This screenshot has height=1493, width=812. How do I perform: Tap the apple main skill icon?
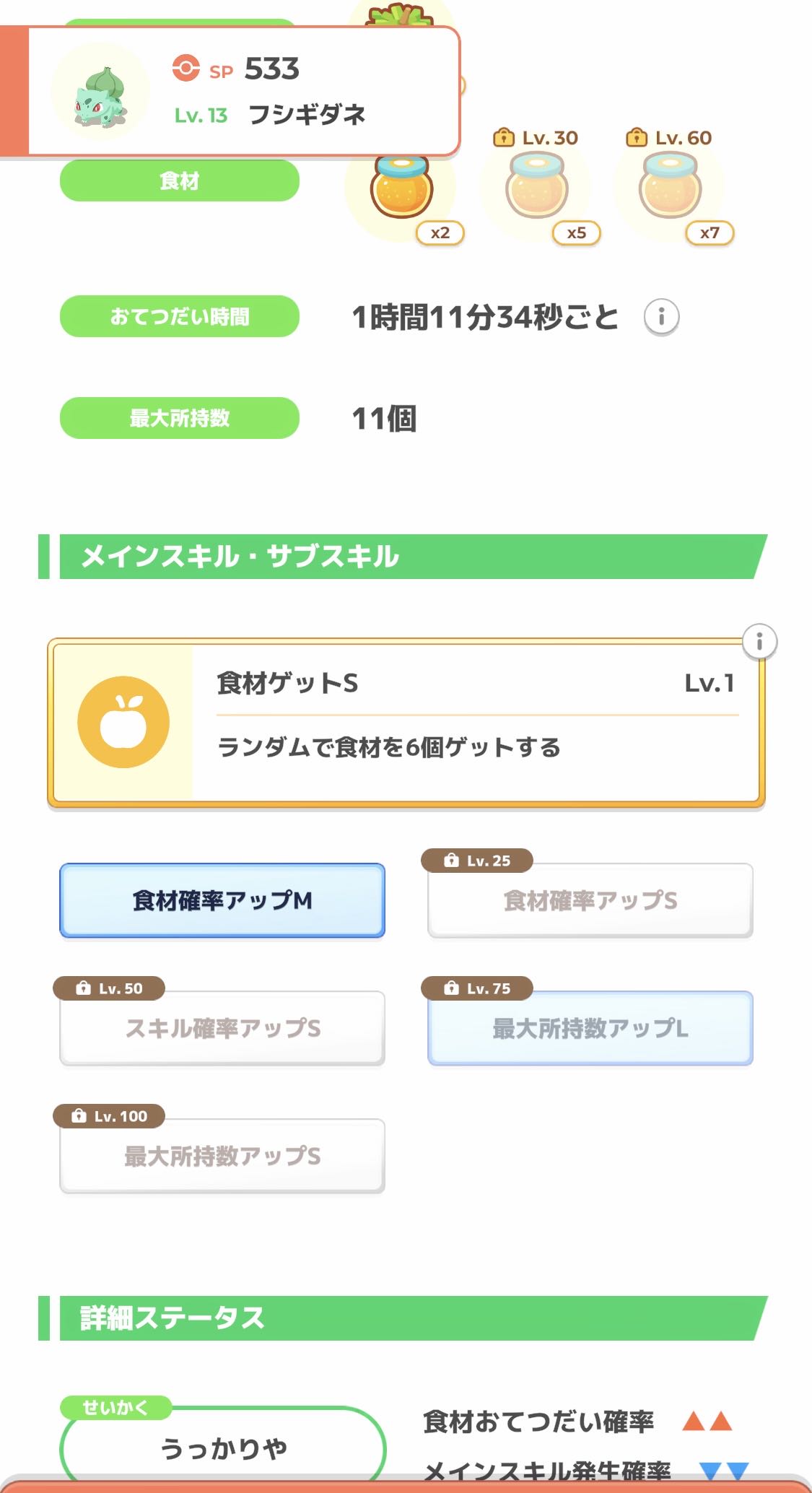pyautogui.click(x=123, y=721)
